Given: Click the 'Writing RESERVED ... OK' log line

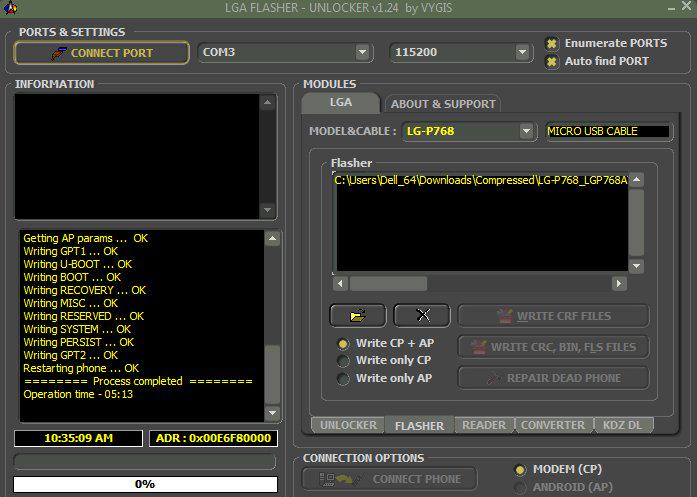Looking at the screenshot, I should pos(84,317).
